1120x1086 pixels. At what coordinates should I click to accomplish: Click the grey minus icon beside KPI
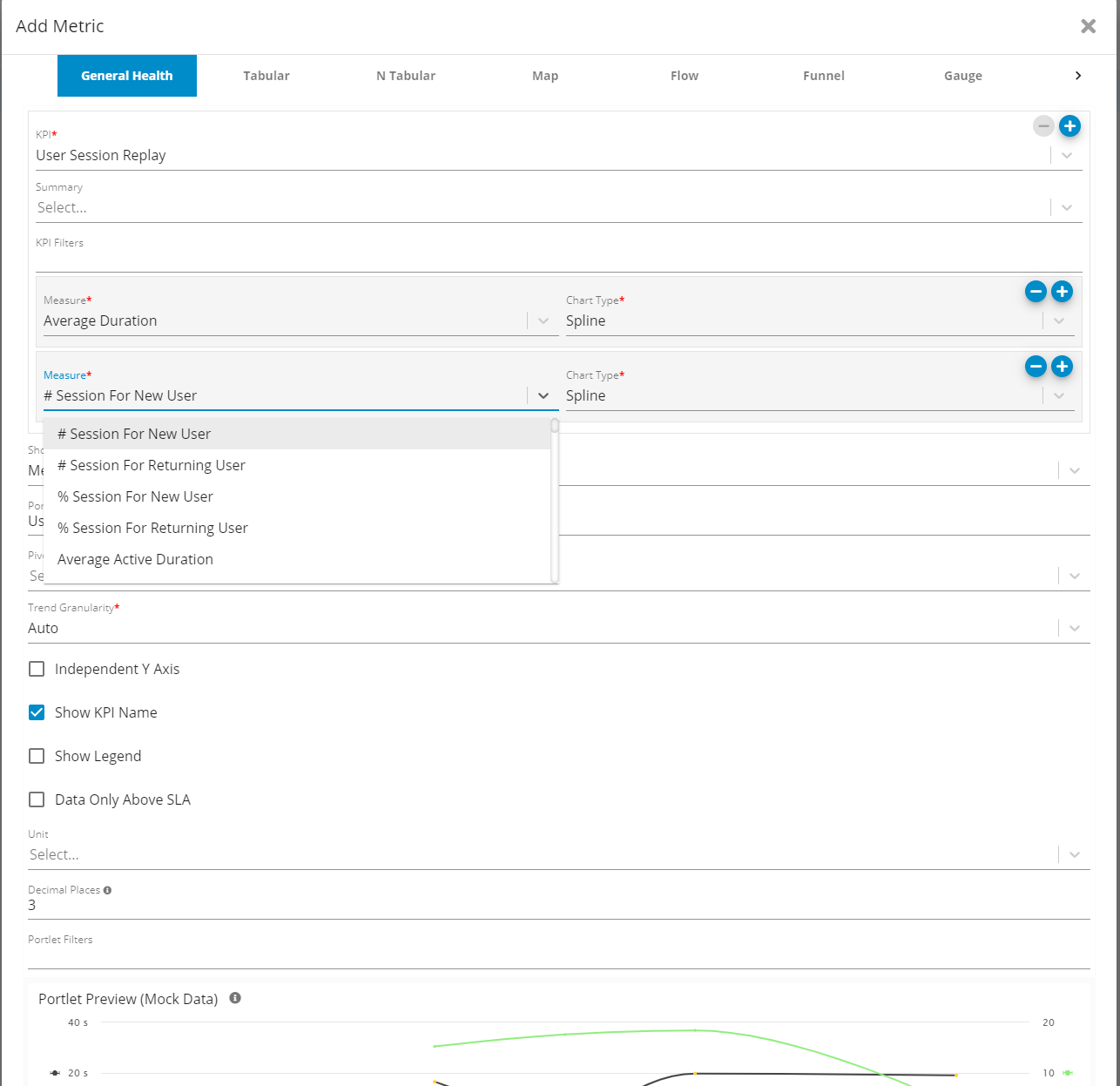1043,126
